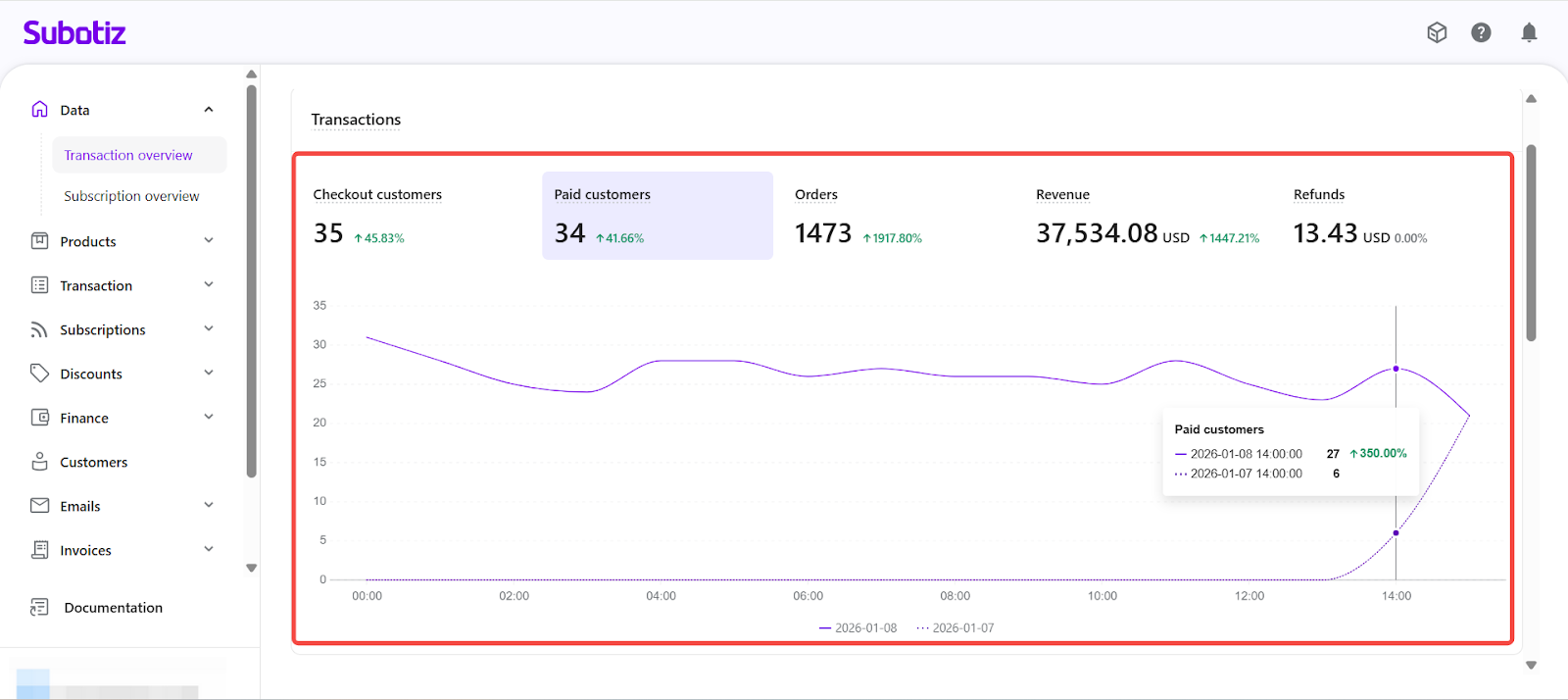Click the Finance wallet icon
The image size is (1568, 700).
[x=39, y=418]
